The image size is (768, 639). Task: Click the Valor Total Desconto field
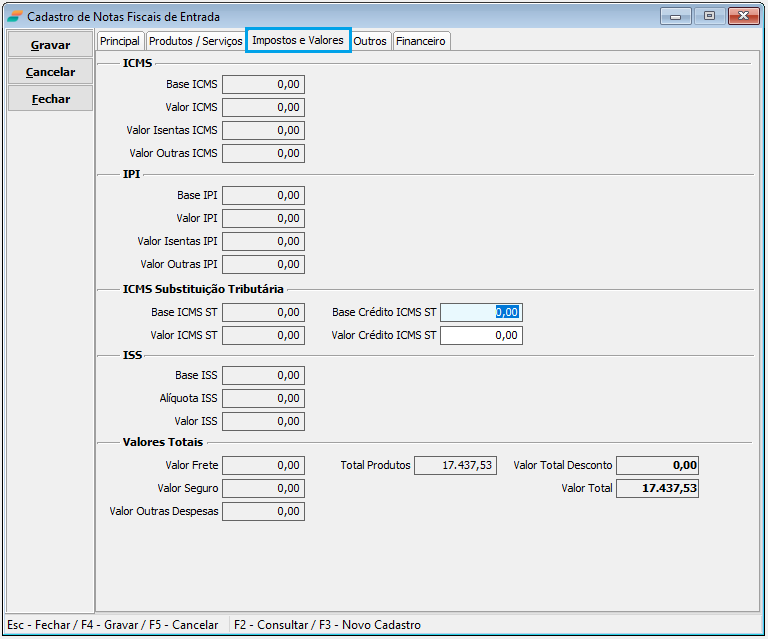pos(657,465)
